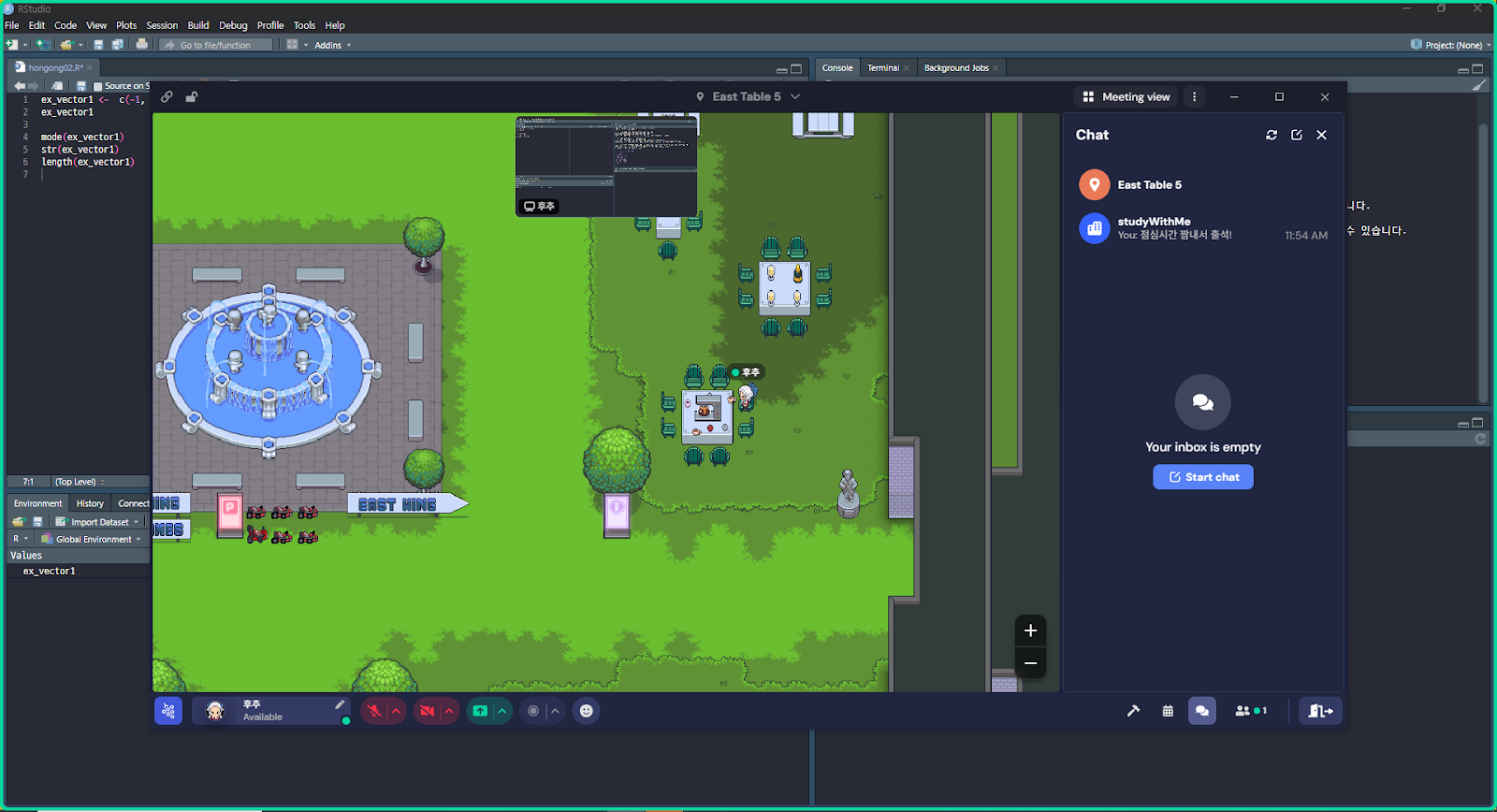Open the Import Dataset dropdown
Viewport: 1497px width, 812px height.
[x=98, y=522]
